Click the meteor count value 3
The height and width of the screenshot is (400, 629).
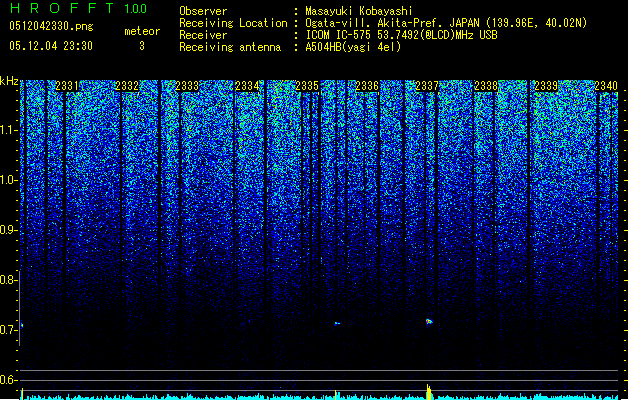coord(142,46)
